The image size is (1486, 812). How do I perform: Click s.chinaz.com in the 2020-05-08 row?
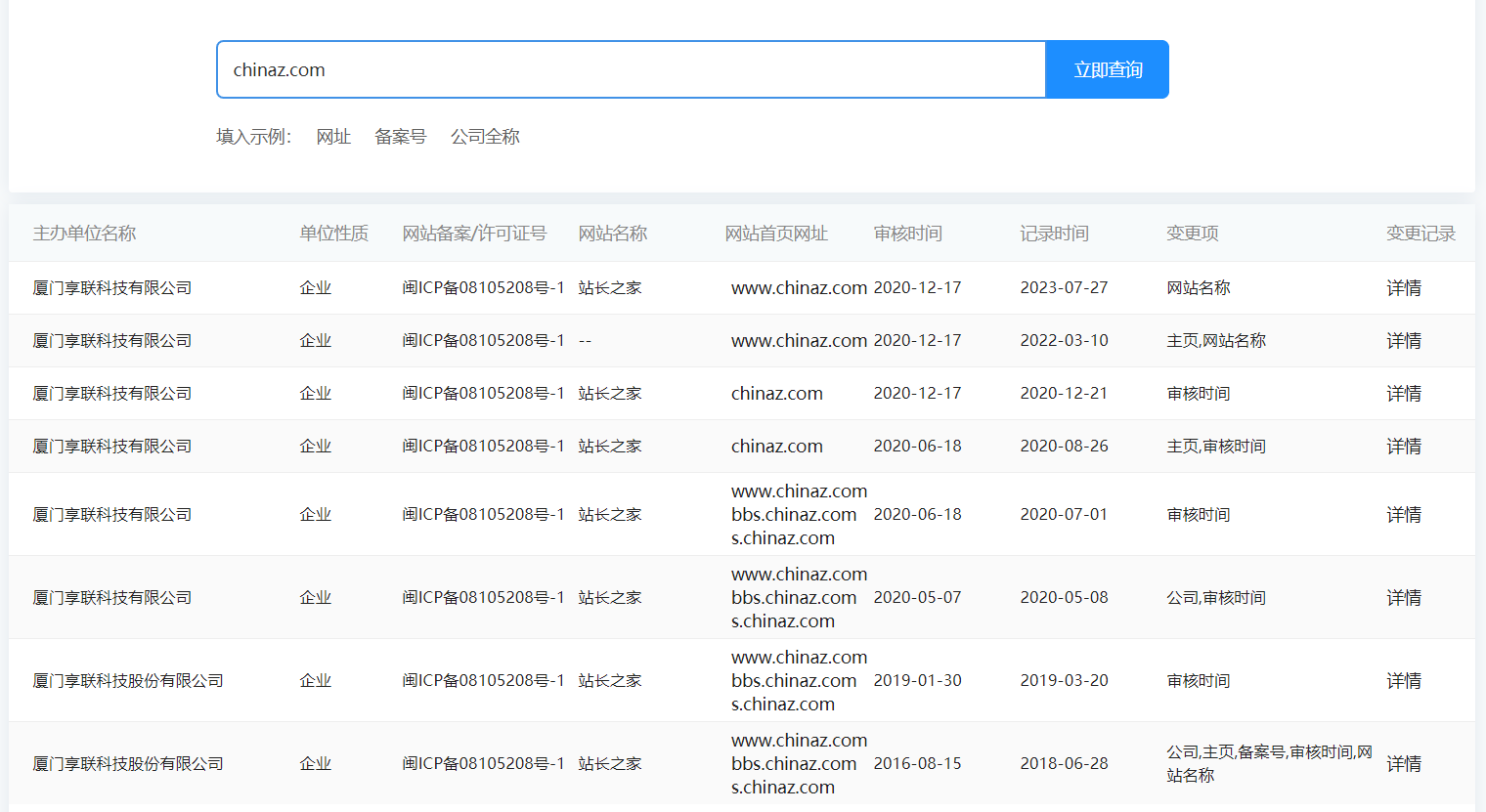(783, 621)
